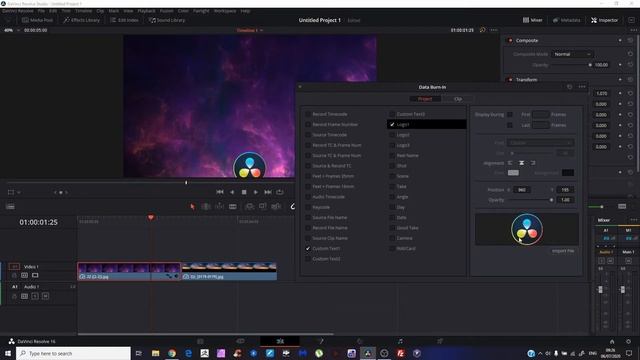The image size is (640, 360).
Task: Toggle loop playback
Action: 280,192
